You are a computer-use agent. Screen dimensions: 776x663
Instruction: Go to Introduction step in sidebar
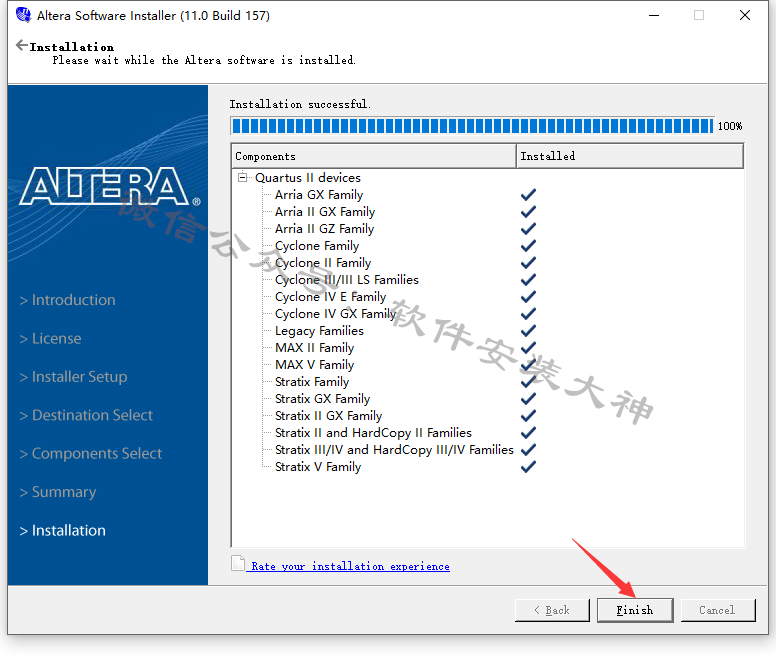pyautogui.click(x=67, y=300)
